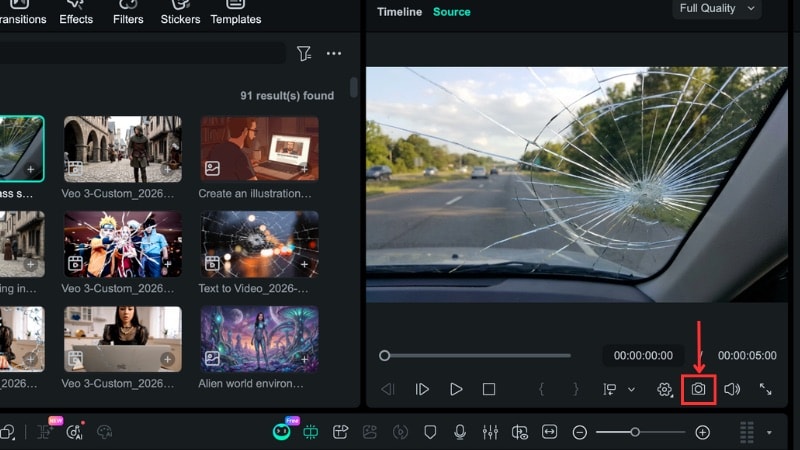
Task: Enter fullscreen preview with the arrows icon
Action: click(765, 389)
